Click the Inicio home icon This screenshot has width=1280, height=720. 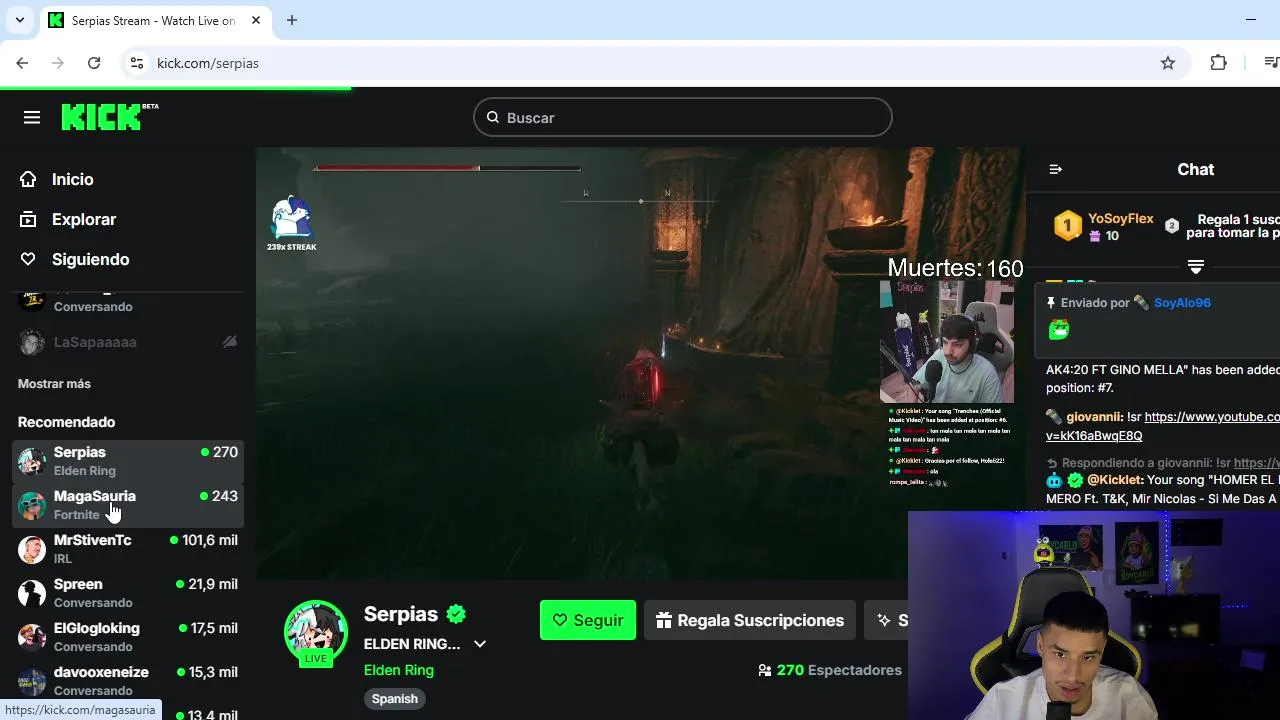click(29, 179)
